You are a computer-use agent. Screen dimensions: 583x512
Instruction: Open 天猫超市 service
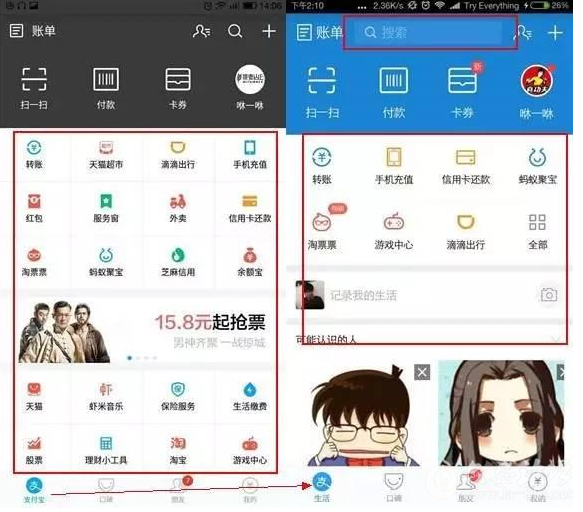tap(106, 155)
